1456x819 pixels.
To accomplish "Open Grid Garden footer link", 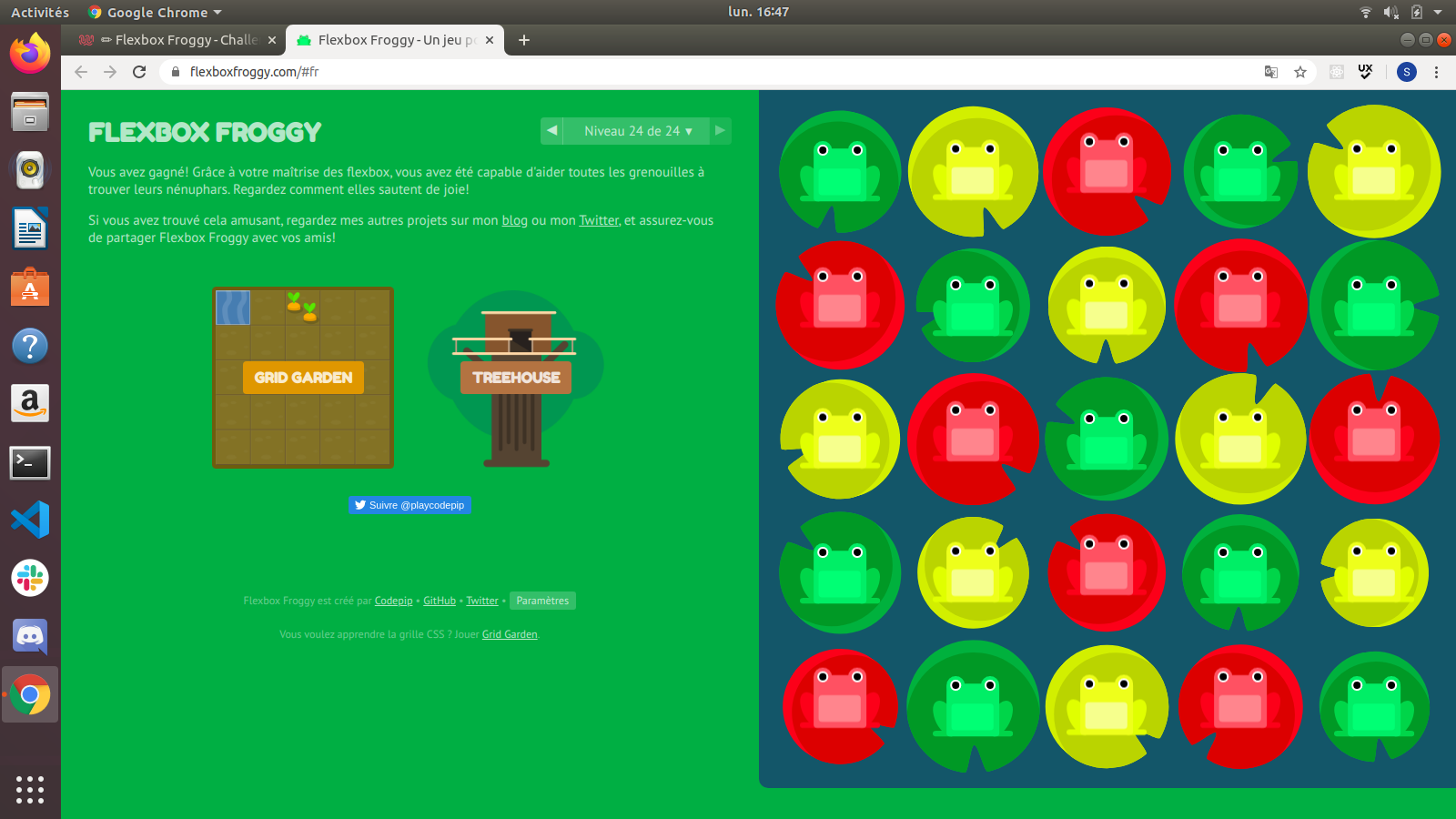I will (510, 634).
